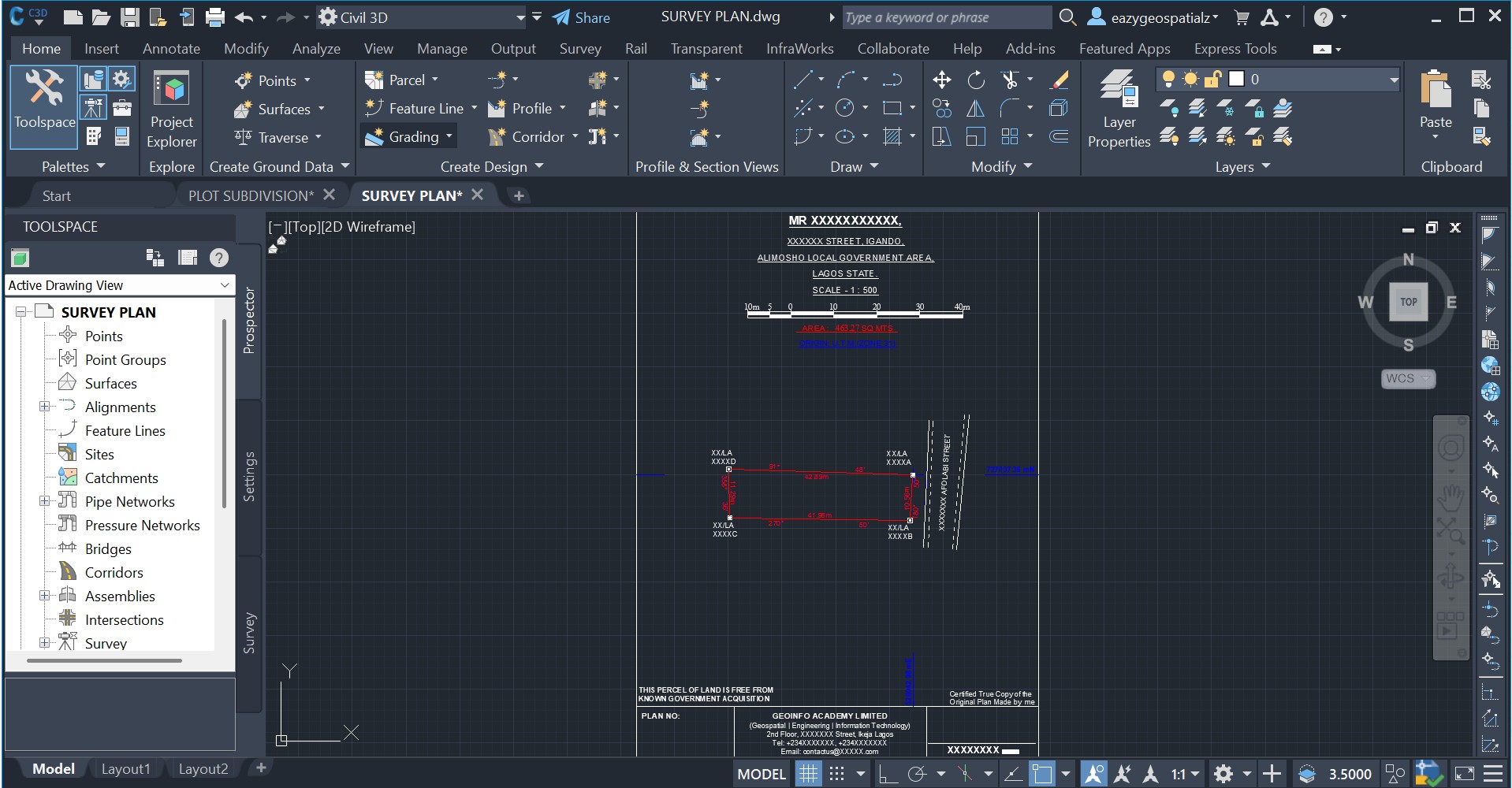The width and height of the screenshot is (1512, 788).
Task: Save the drawing from quick access toolbar
Action: coord(129,17)
